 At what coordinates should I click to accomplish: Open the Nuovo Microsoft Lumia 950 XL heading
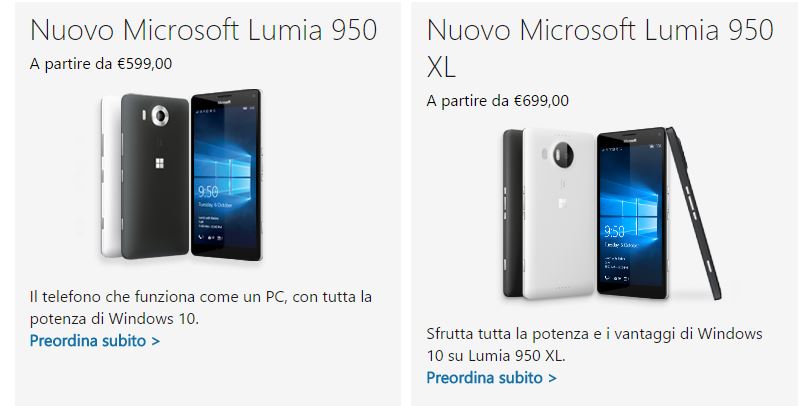tap(600, 48)
